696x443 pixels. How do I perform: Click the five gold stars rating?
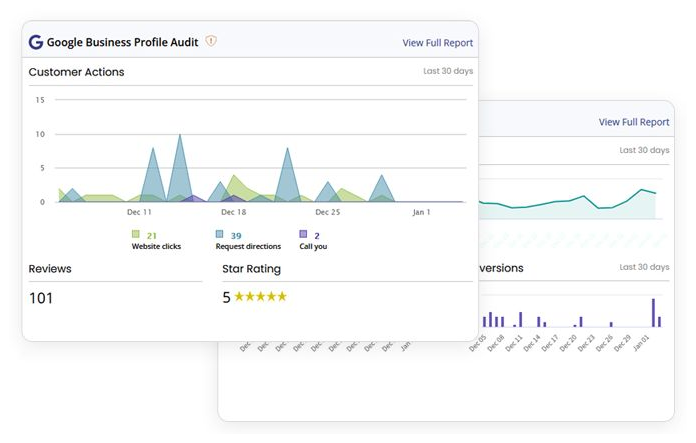coord(261,297)
